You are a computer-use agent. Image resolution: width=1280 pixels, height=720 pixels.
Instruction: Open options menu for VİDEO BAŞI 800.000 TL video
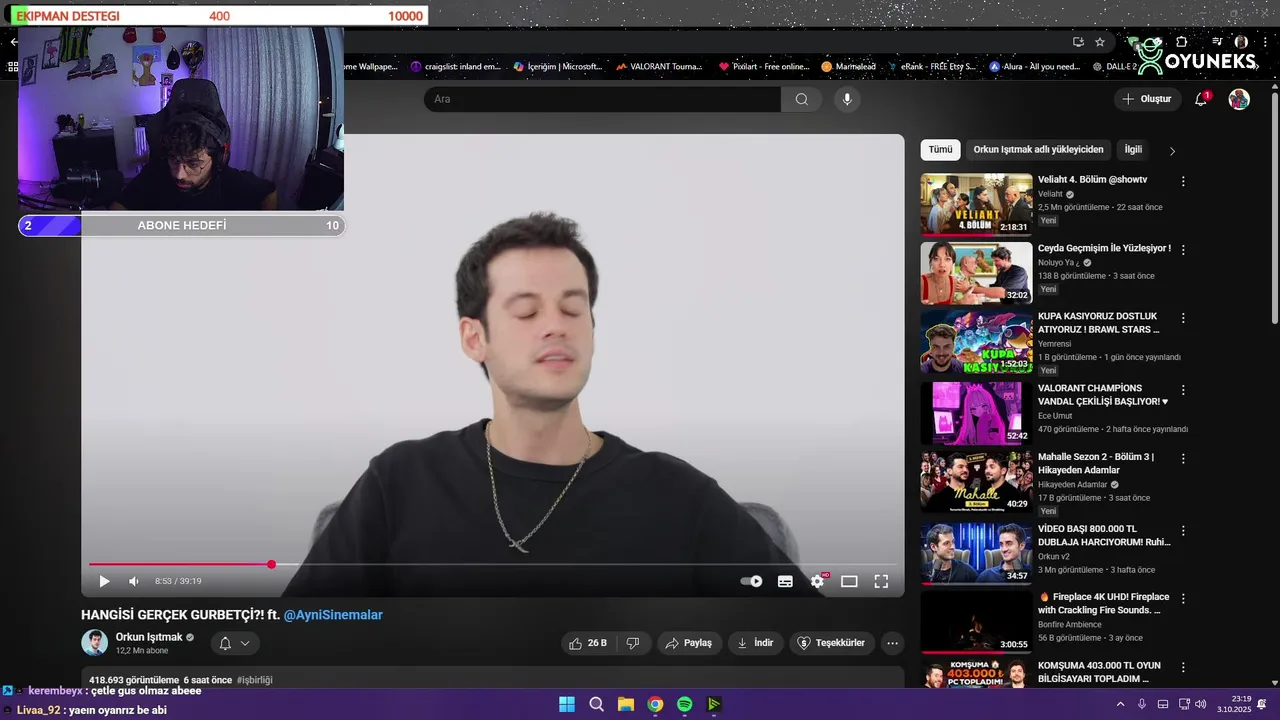pyautogui.click(x=1183, y=531)
